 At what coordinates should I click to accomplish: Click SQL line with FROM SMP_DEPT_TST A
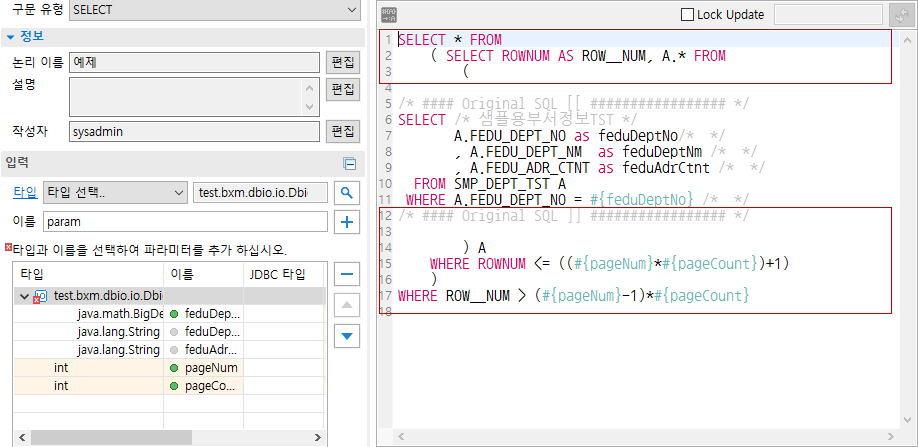tap(489, 184)
